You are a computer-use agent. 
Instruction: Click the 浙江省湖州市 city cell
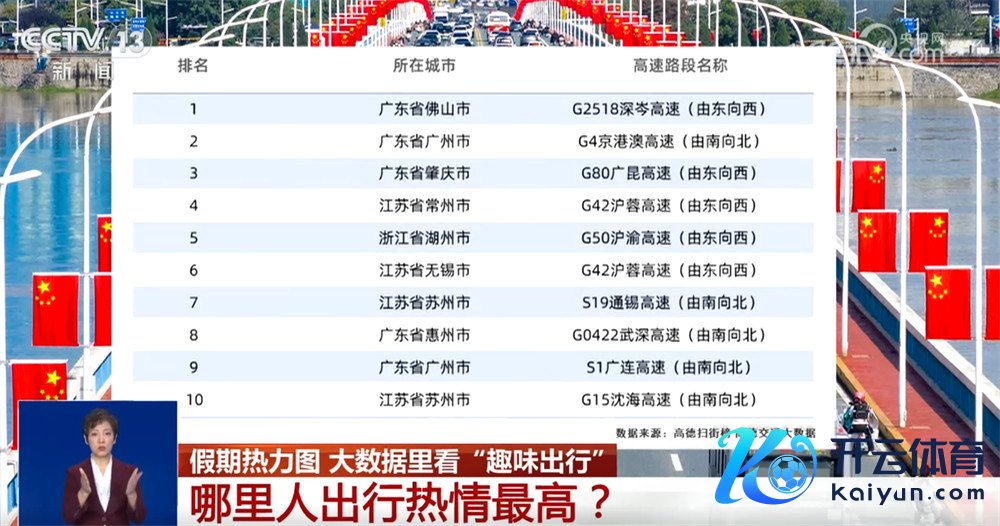424,238
